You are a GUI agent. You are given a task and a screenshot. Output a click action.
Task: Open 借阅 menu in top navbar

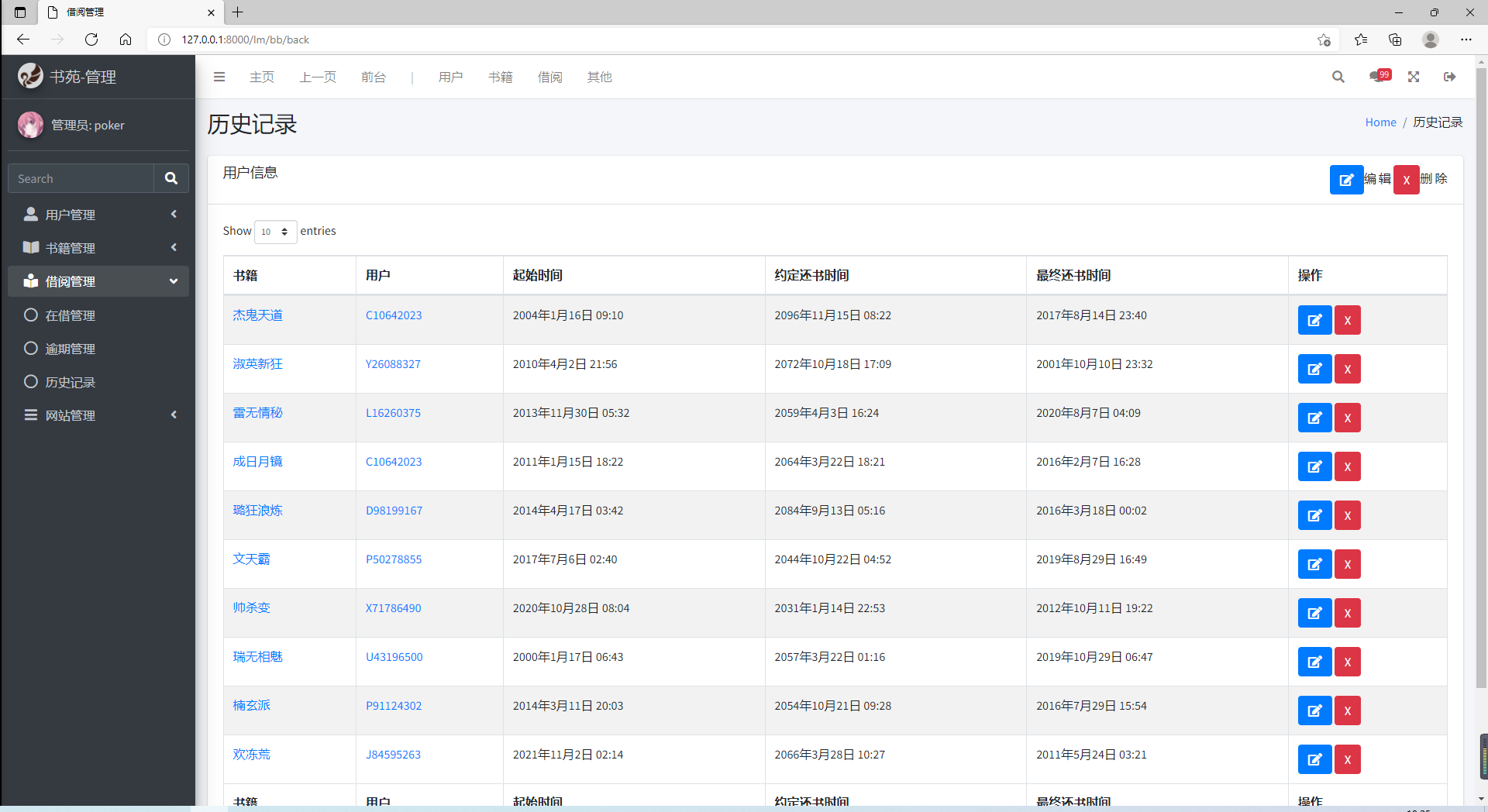click(550, 77)
